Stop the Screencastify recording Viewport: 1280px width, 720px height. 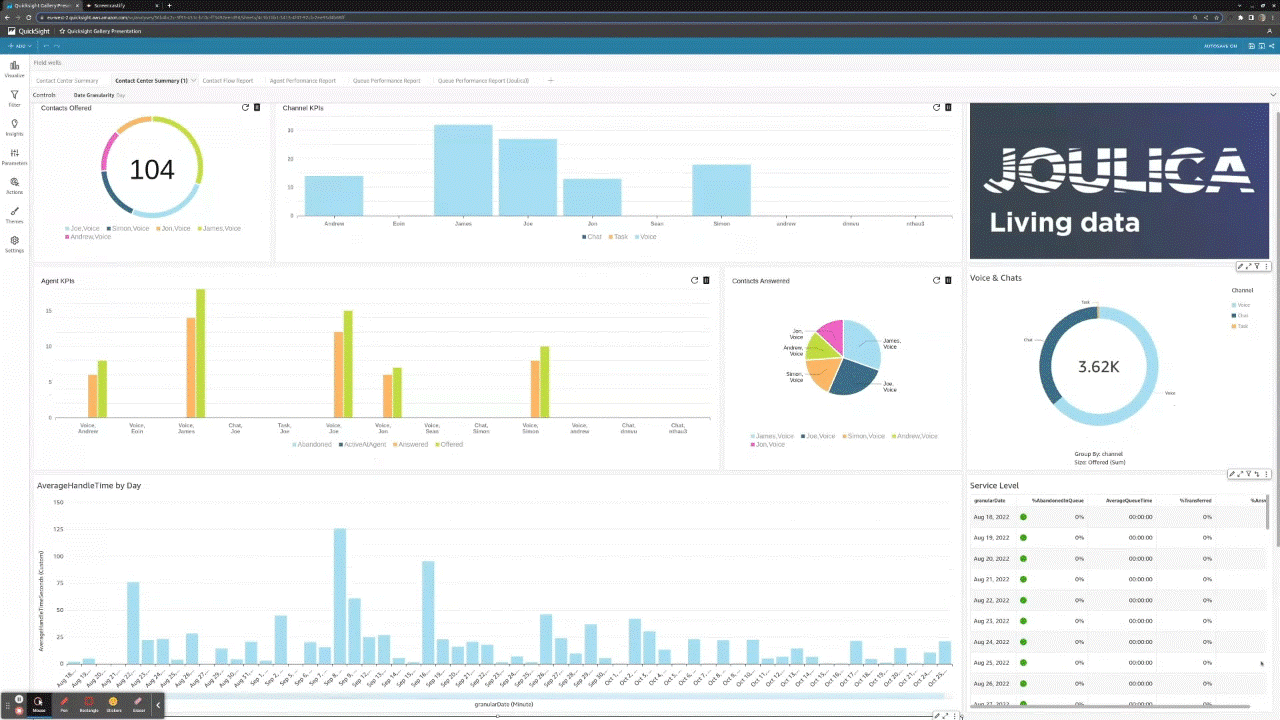(18, 710)
